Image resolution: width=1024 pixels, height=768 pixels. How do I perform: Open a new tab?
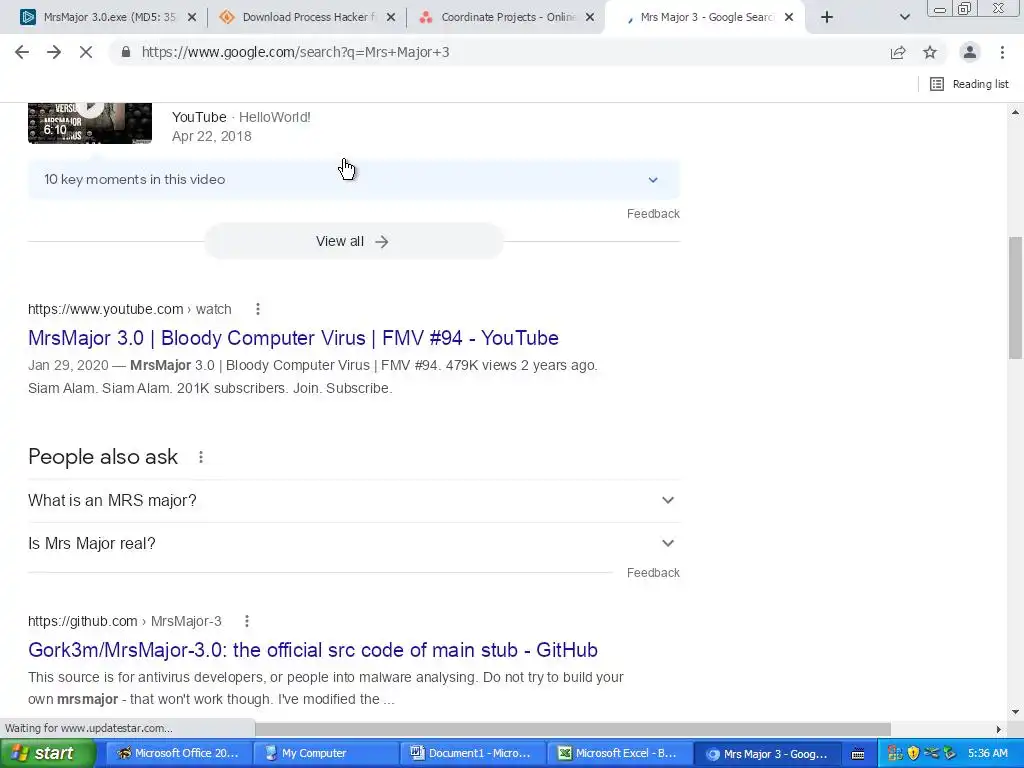827,18
